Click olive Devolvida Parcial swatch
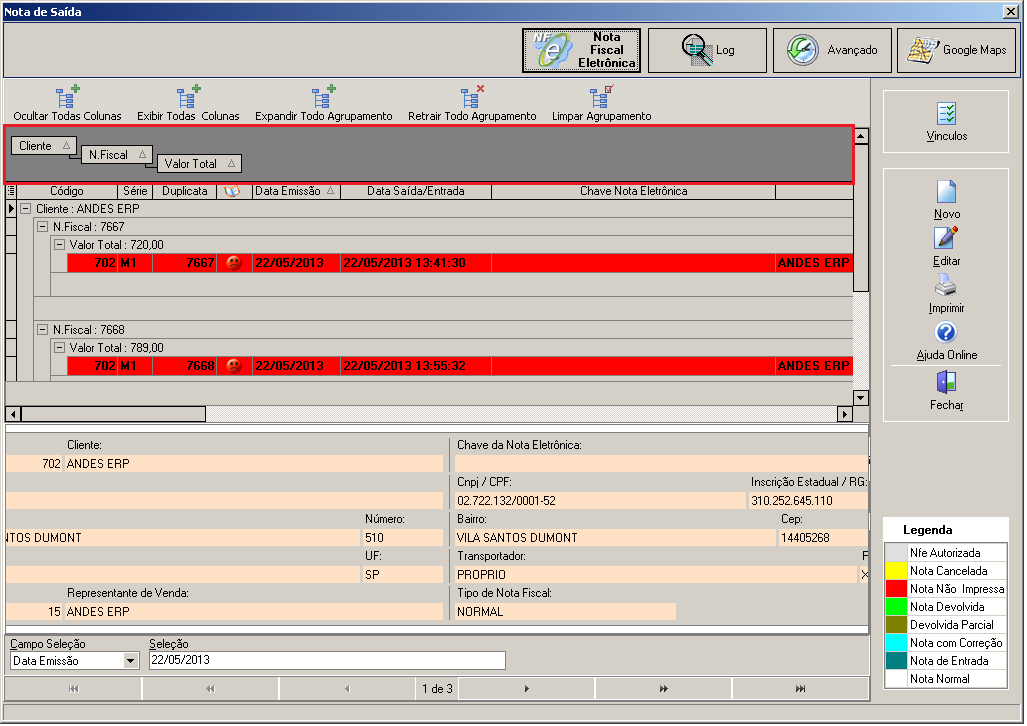 (896, 624)
